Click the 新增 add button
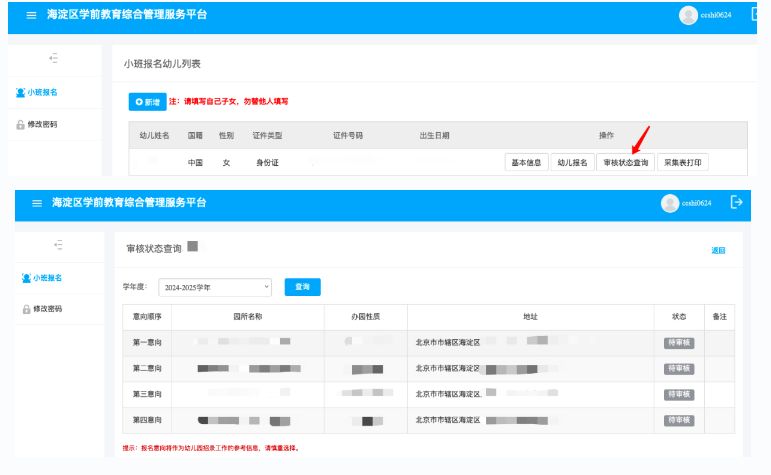 148,102
